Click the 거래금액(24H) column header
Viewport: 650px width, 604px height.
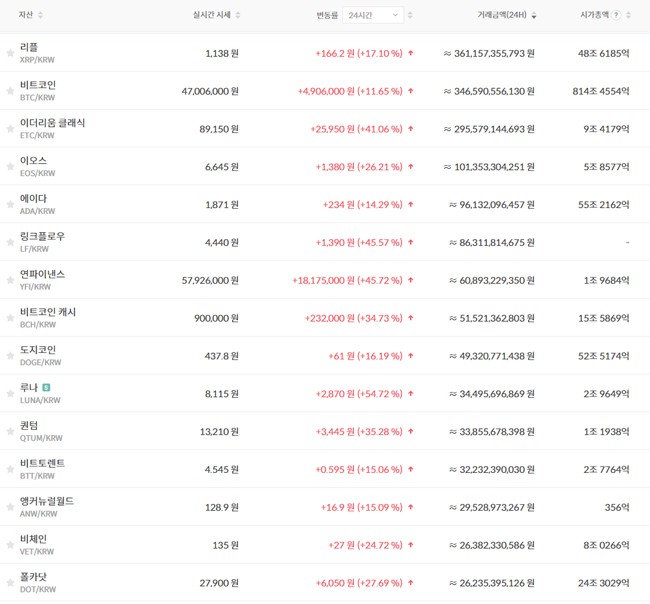point(502,15)
